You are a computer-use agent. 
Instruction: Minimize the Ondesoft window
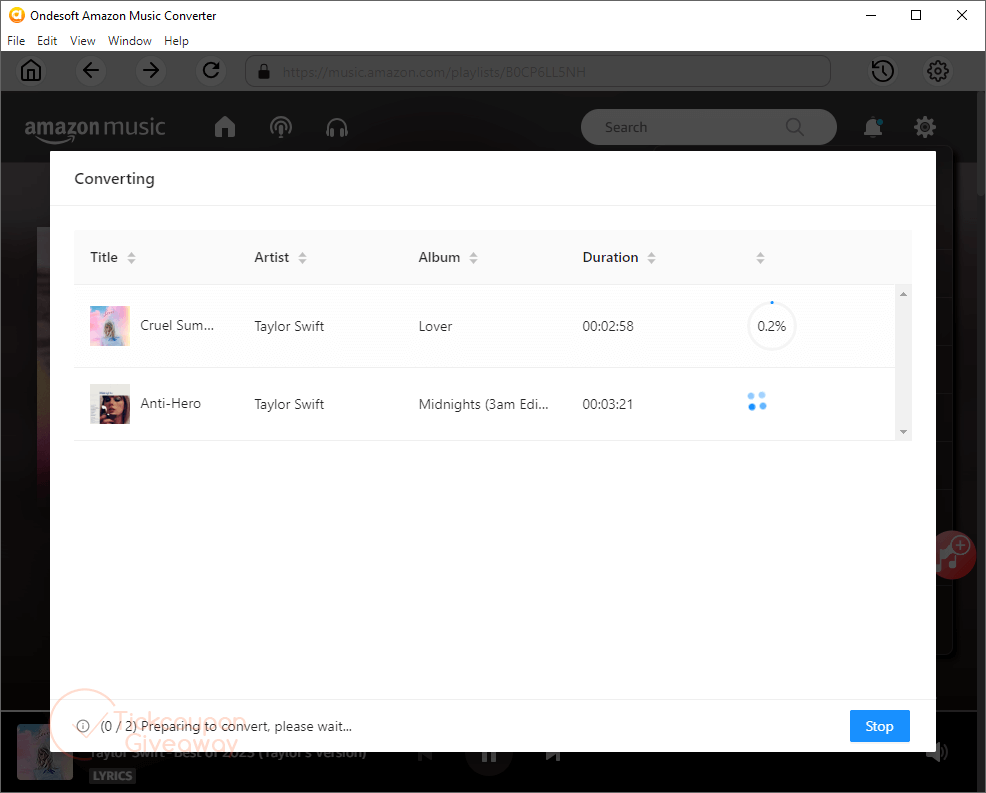tap(871, 15)
